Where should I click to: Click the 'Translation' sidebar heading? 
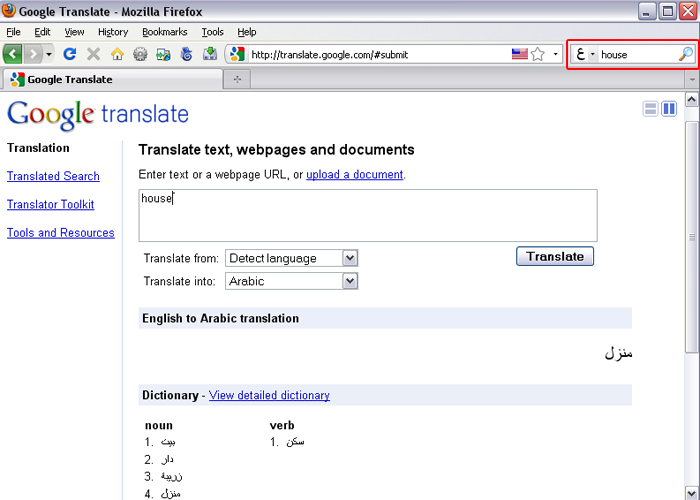38,148
